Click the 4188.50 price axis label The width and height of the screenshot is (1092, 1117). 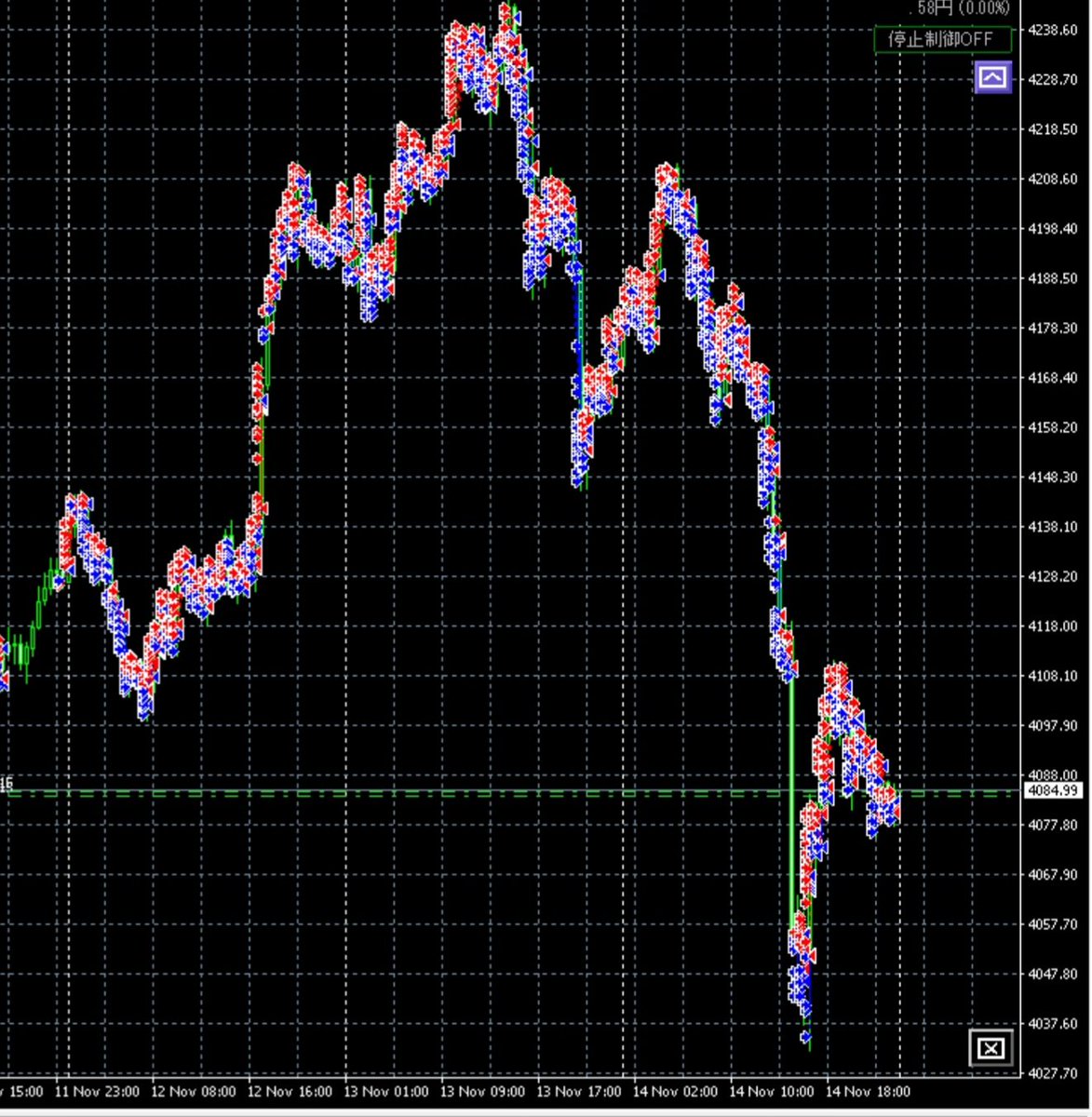[x=1053, y=278]
